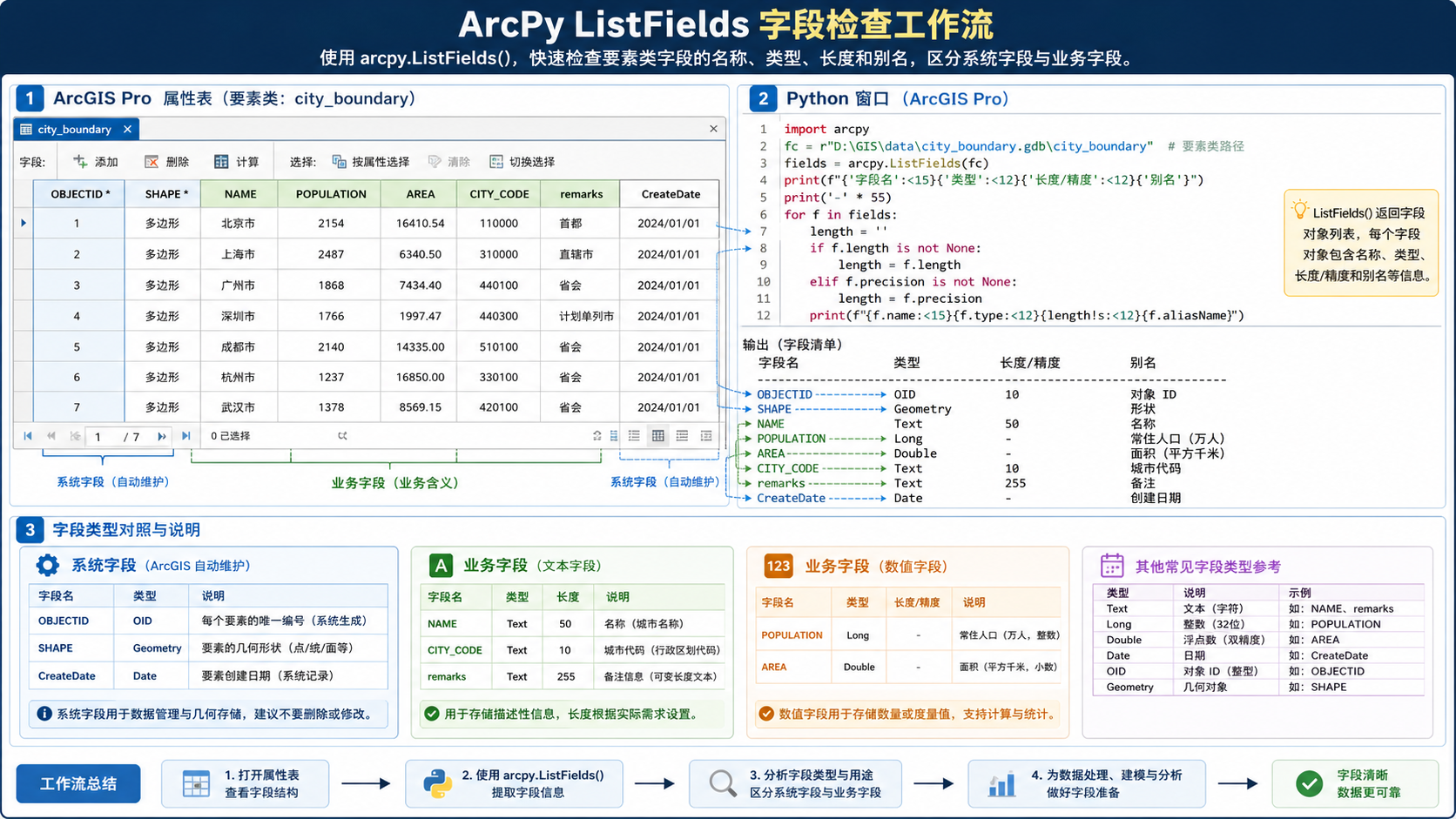Image resolution: width=1456 pixels, height=819 pixels.
Task: Go to first record arrow in table footer
Action: pyautogui.click(x=28, y=436)
